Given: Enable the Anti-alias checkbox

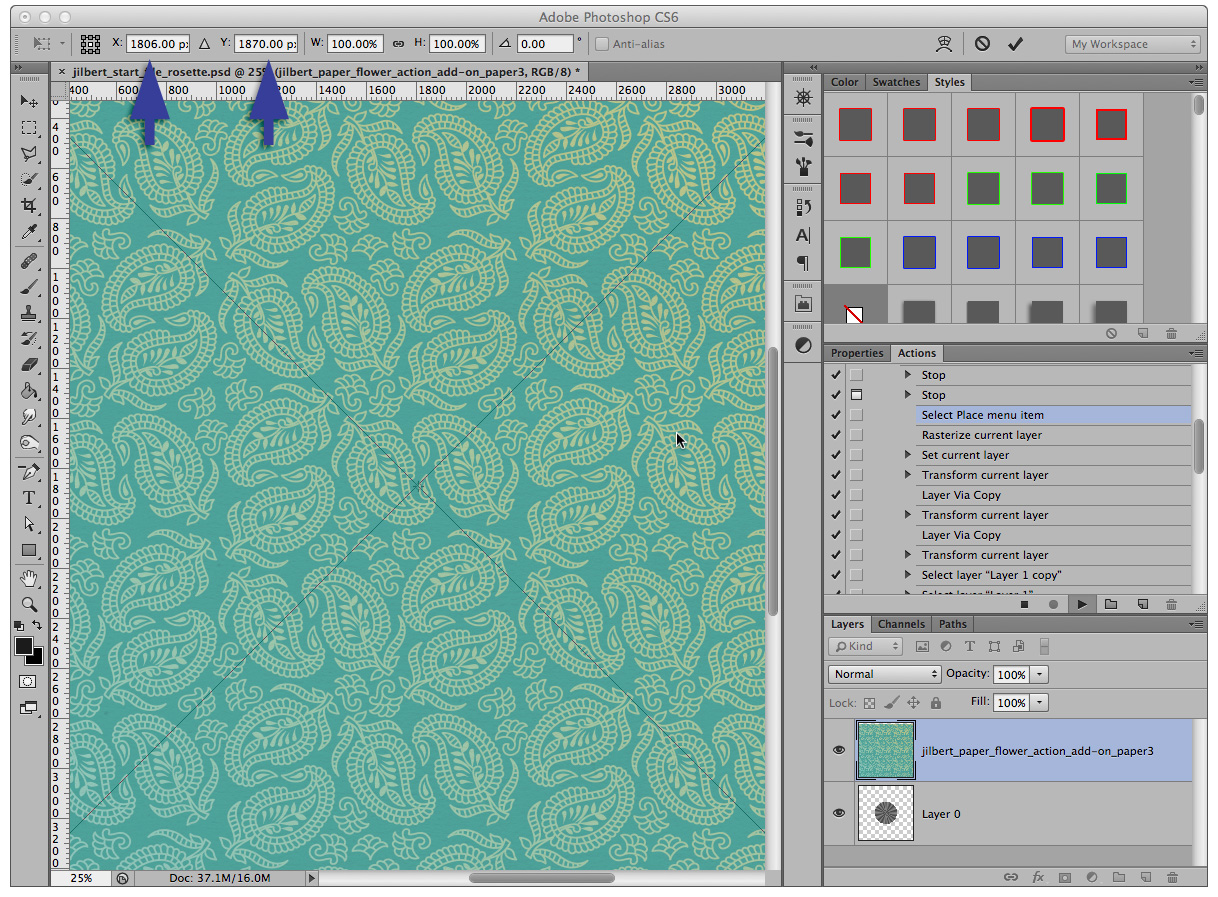Looking at the screenshot, I should [602, 44].
